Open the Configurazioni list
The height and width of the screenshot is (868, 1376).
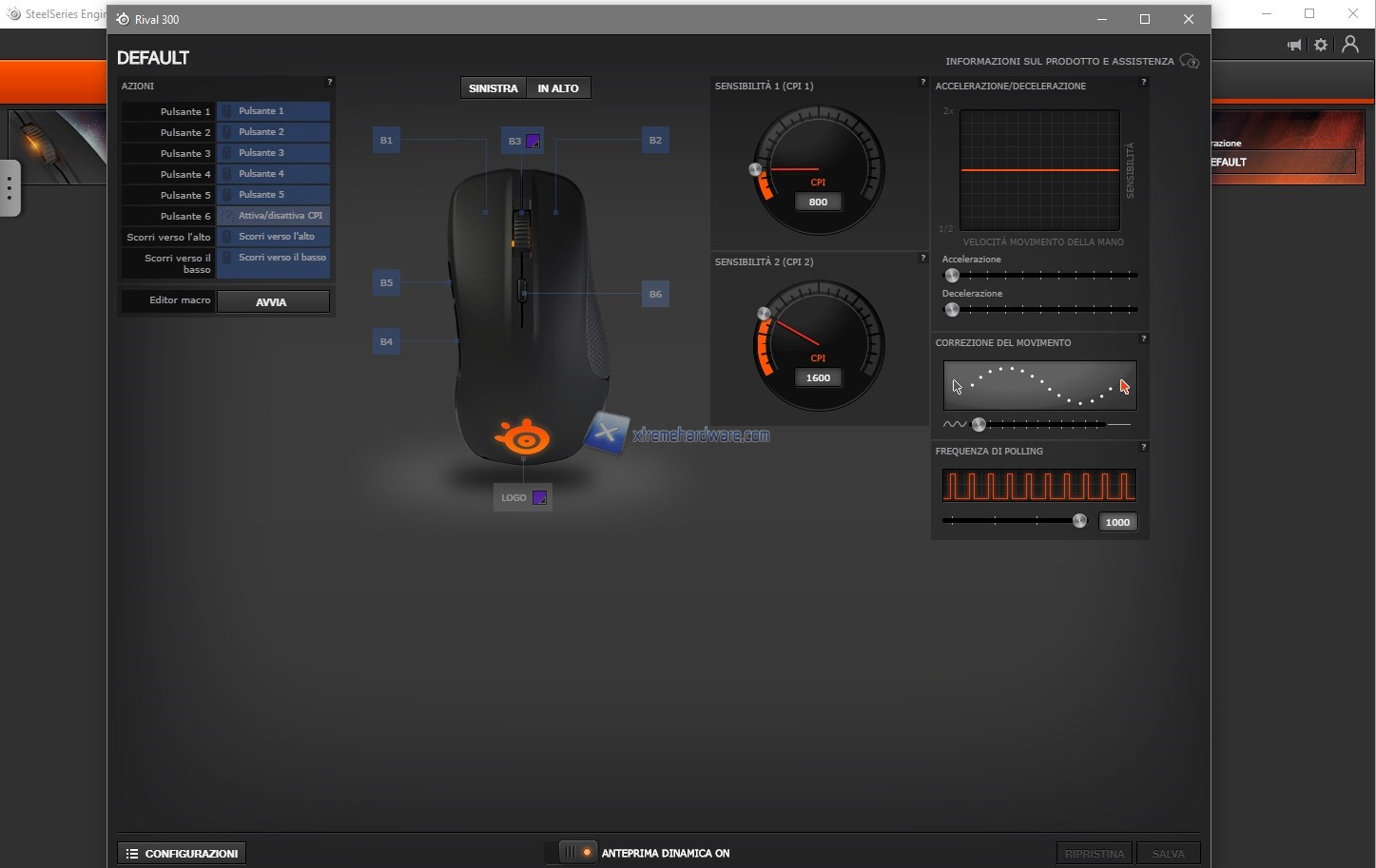(182, 854)
